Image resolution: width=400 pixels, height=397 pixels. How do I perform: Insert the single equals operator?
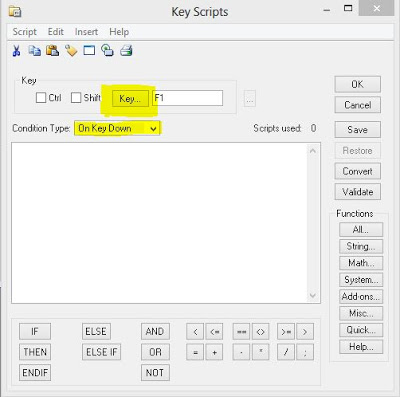(195, 352)
